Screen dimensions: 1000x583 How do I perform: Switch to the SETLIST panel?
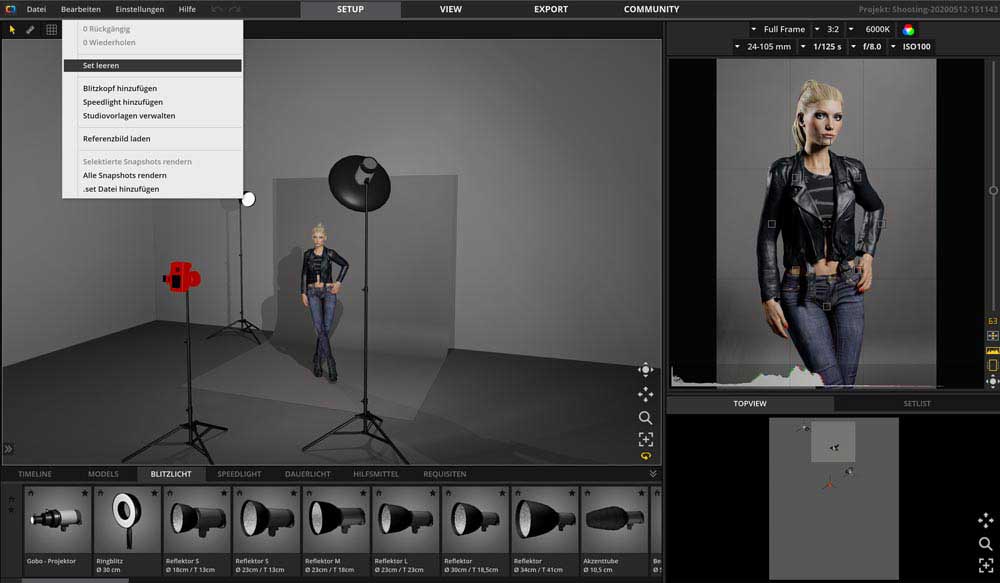[916, 404]
